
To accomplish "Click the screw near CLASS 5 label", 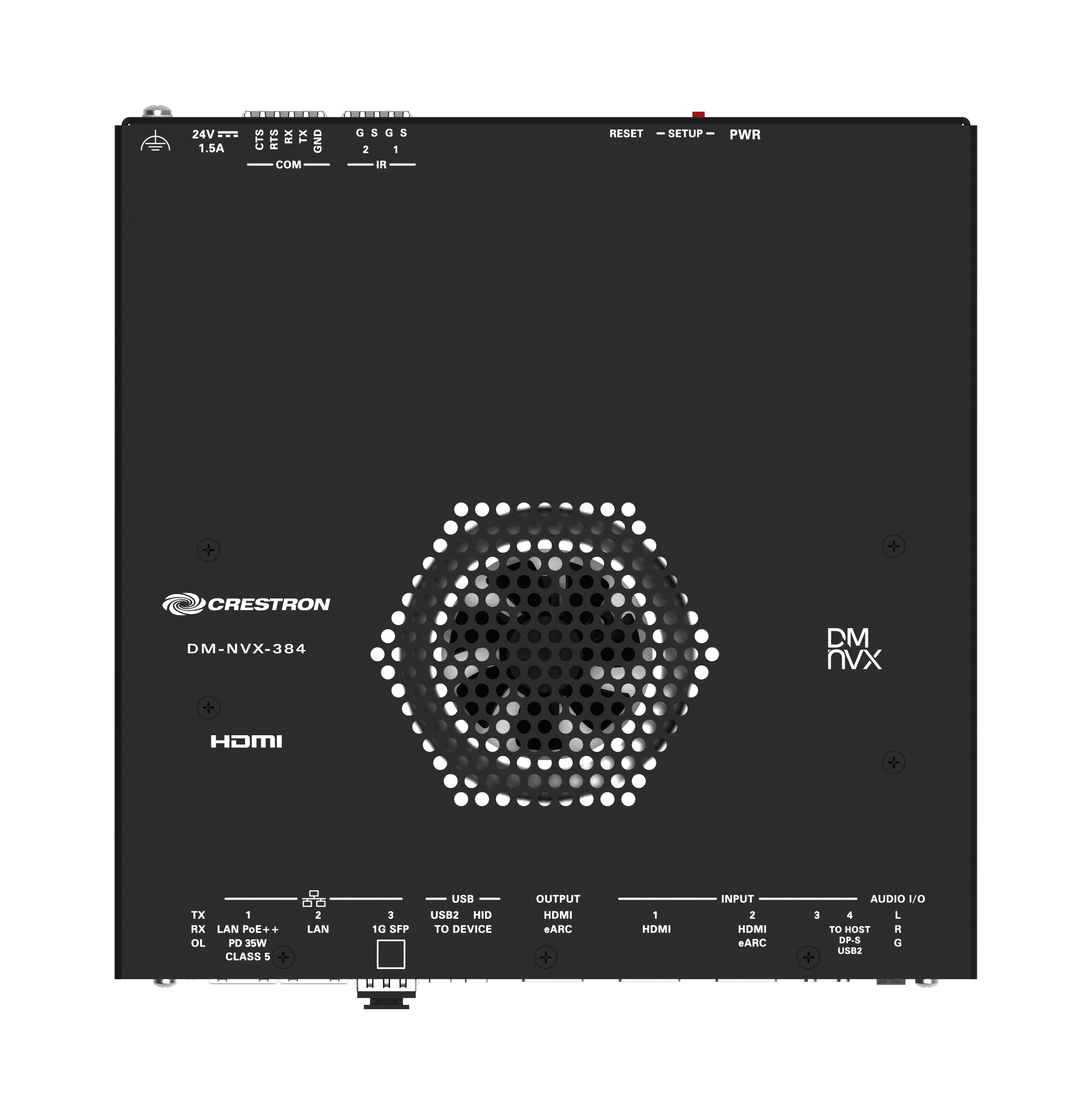I will pyautogui.click(x=283, y=957).
